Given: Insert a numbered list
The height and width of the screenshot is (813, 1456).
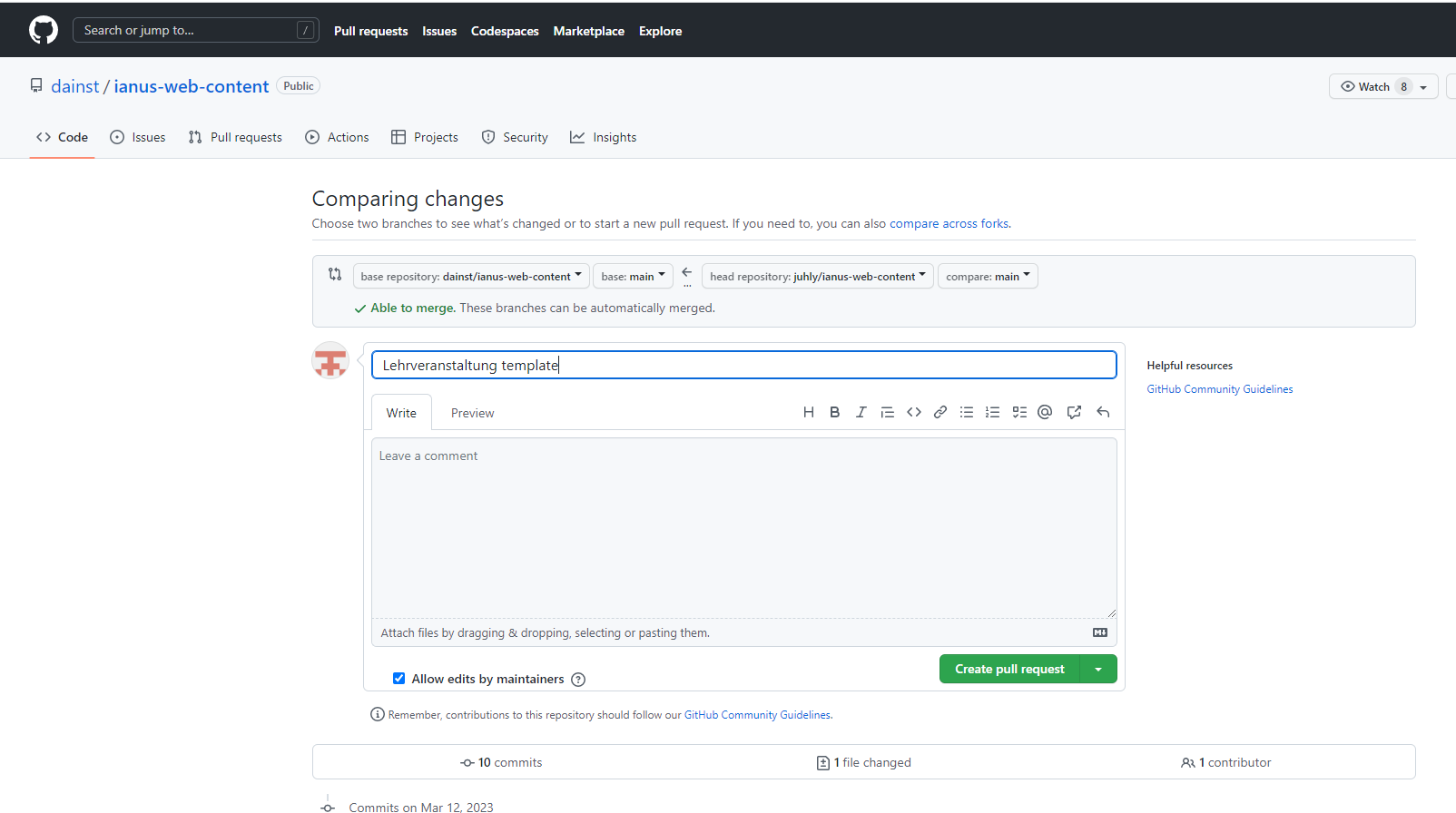Looking at the screenshot, I should click(x=993, y=412).
